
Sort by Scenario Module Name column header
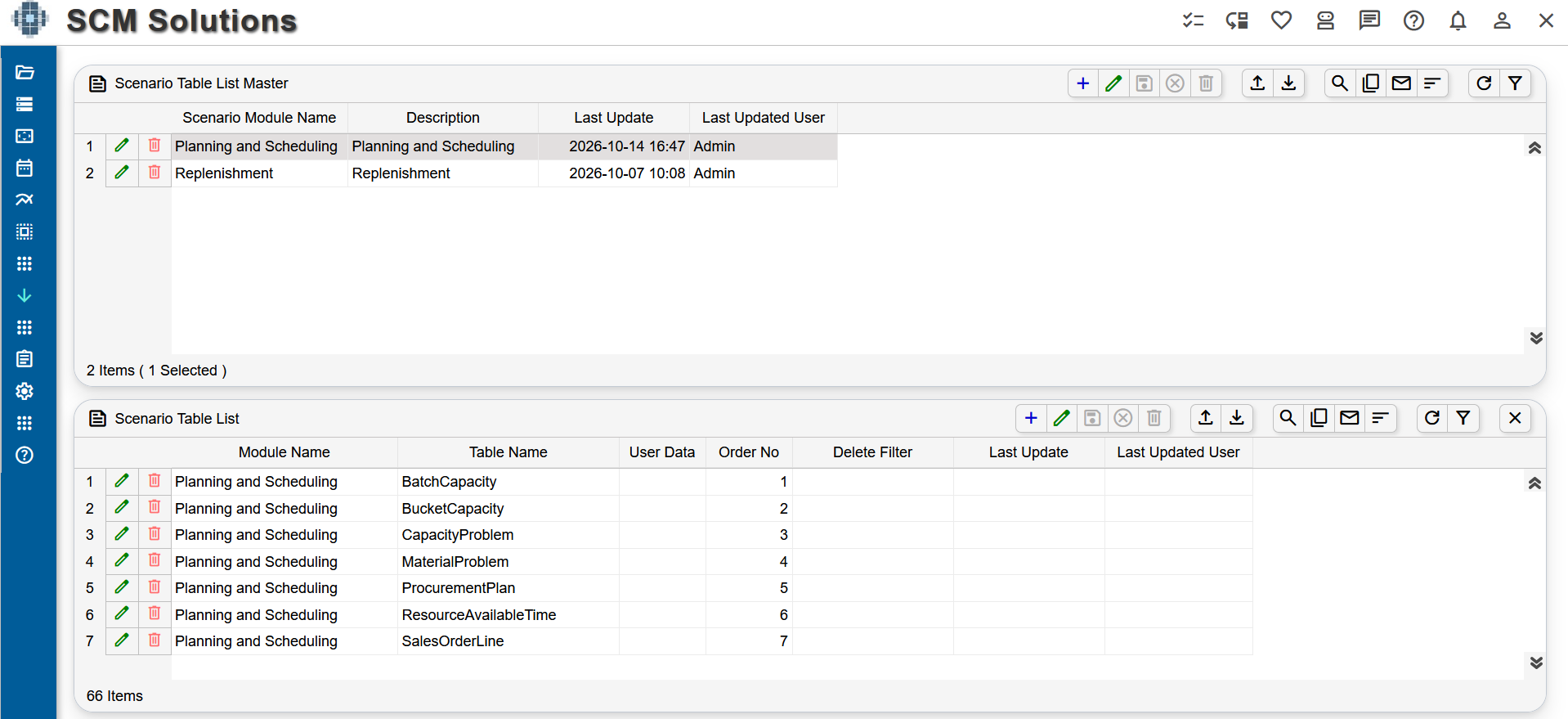pyautogui.click(x=259, y=118)
